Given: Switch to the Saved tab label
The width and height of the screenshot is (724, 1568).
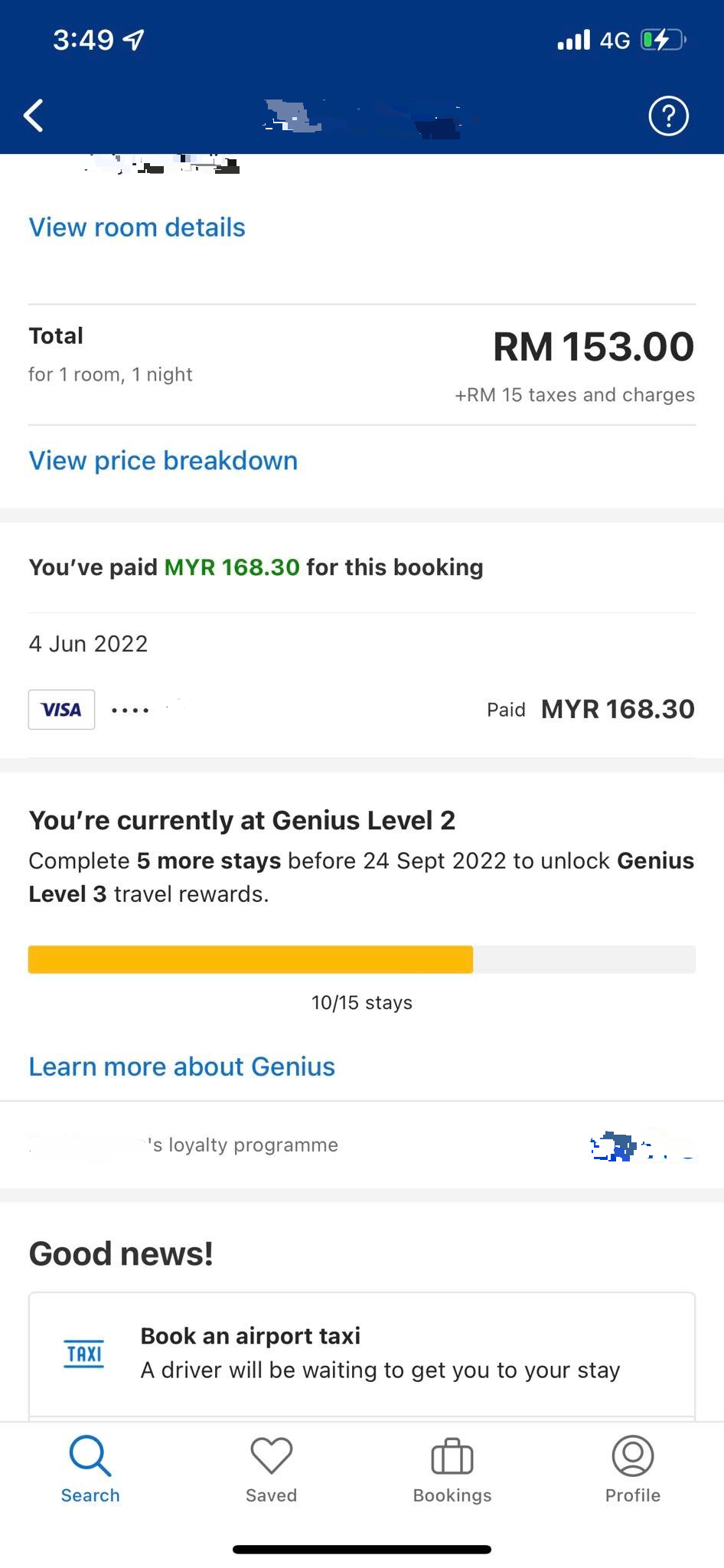Looking at the screenshot, I should pyautogui.click(x=271, y=1495).
